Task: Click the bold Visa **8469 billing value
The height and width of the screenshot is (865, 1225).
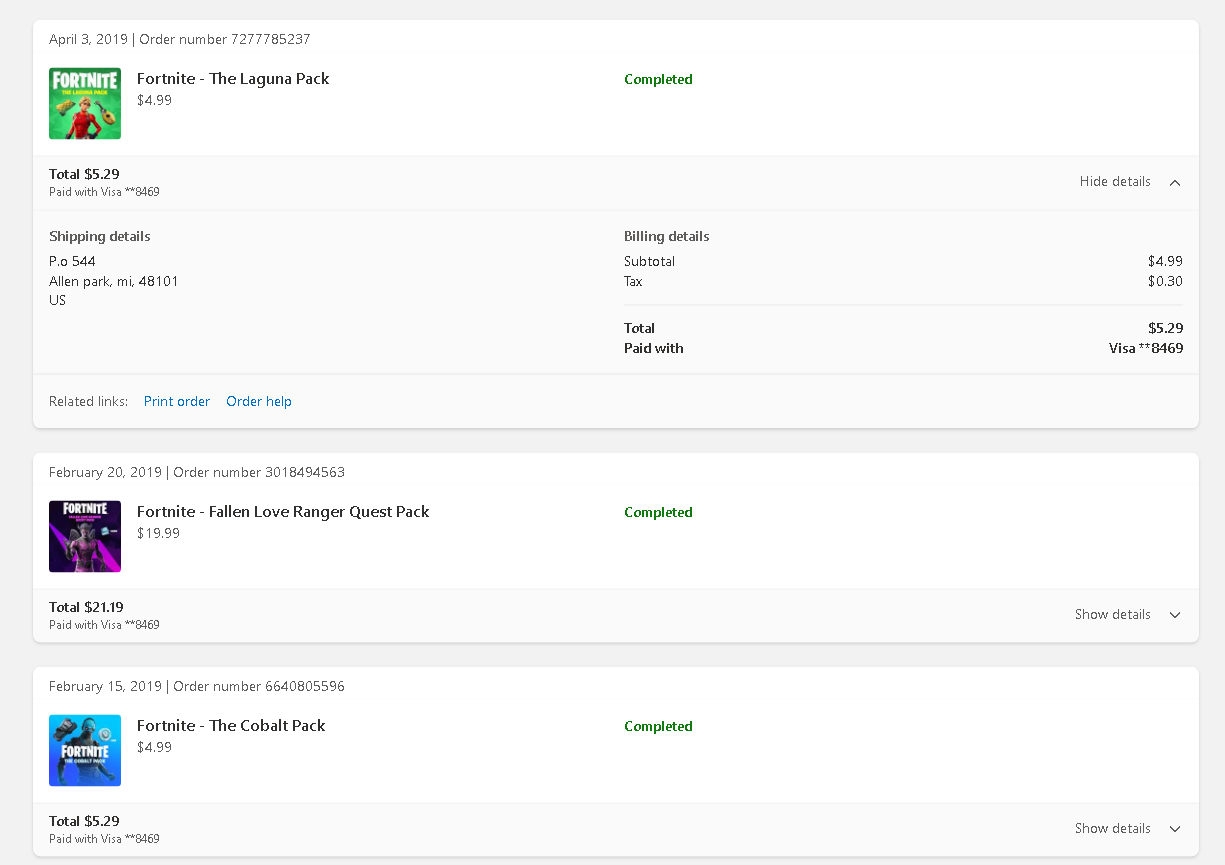Action: click(1146, 349)
